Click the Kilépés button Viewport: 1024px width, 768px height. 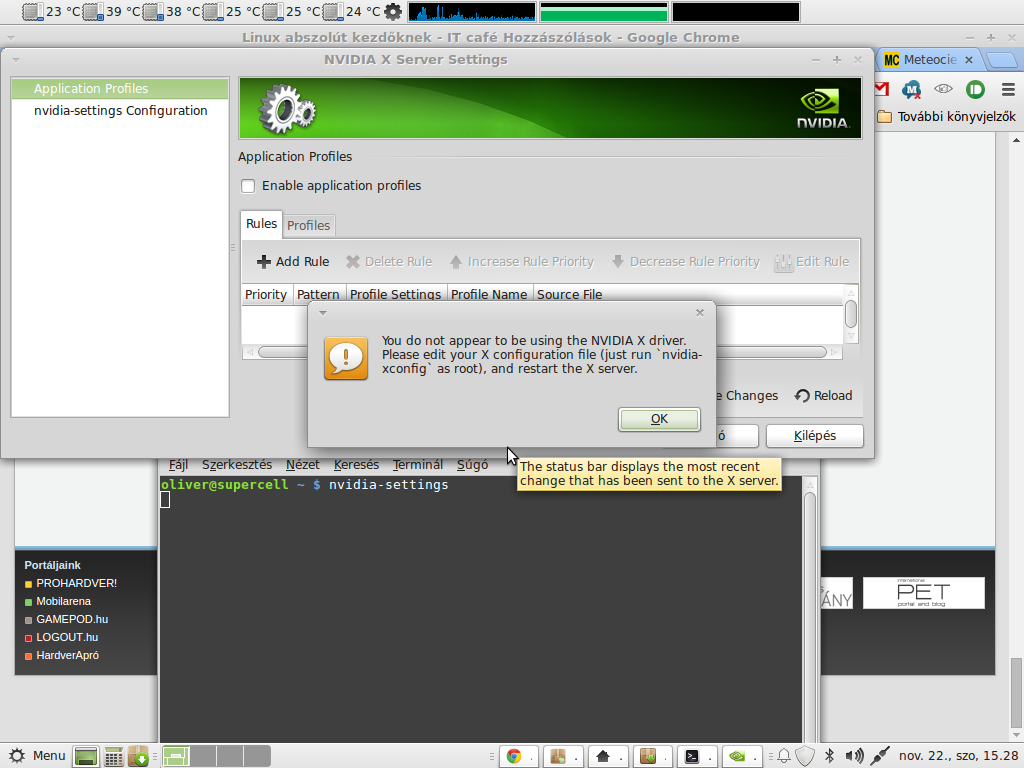coord(814,436)
